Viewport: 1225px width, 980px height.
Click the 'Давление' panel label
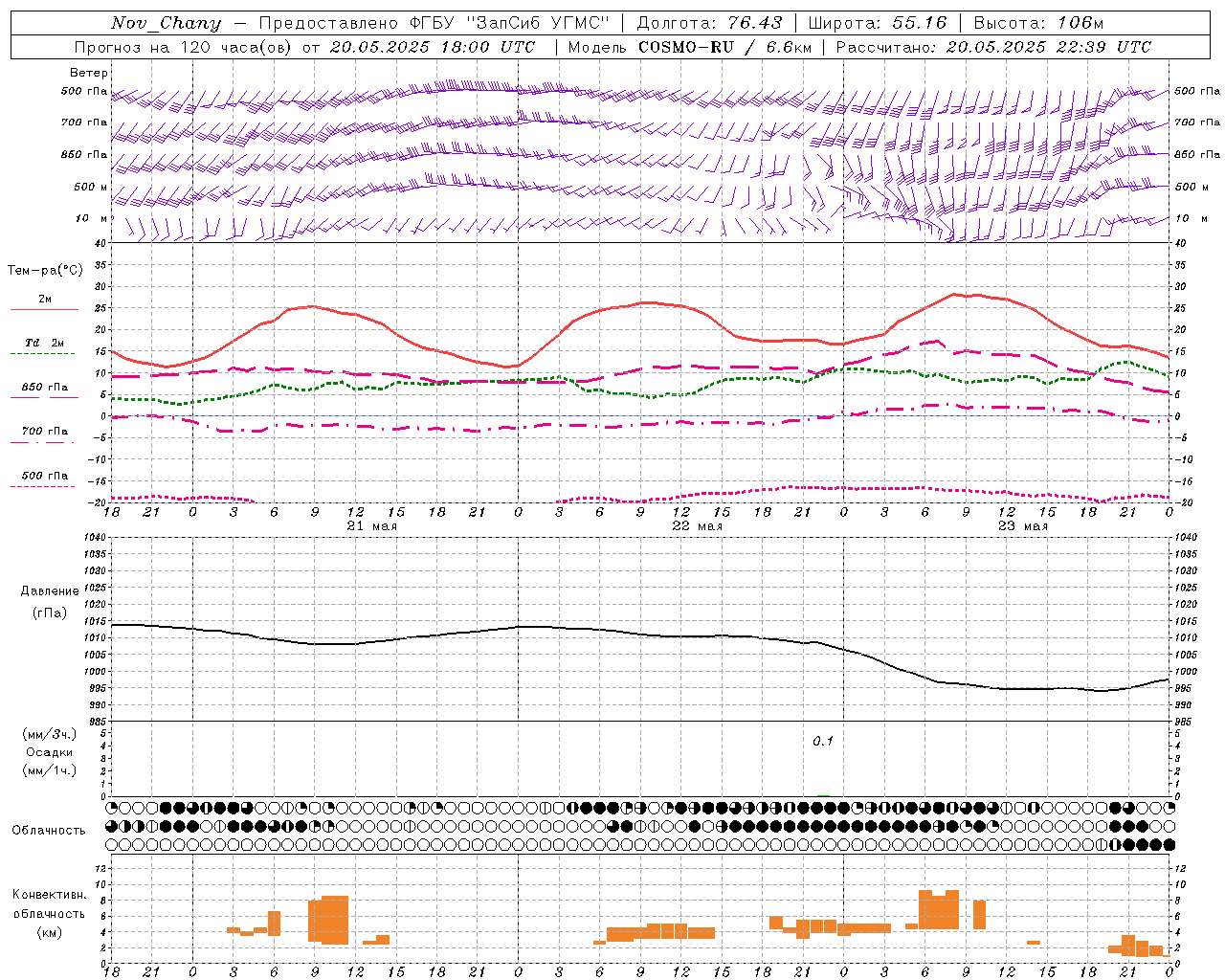50,591
